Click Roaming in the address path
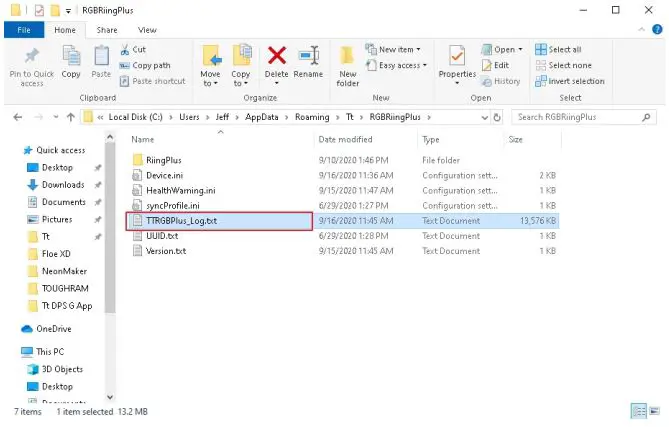Screen dimensions: 669x427 coord(312,117)
